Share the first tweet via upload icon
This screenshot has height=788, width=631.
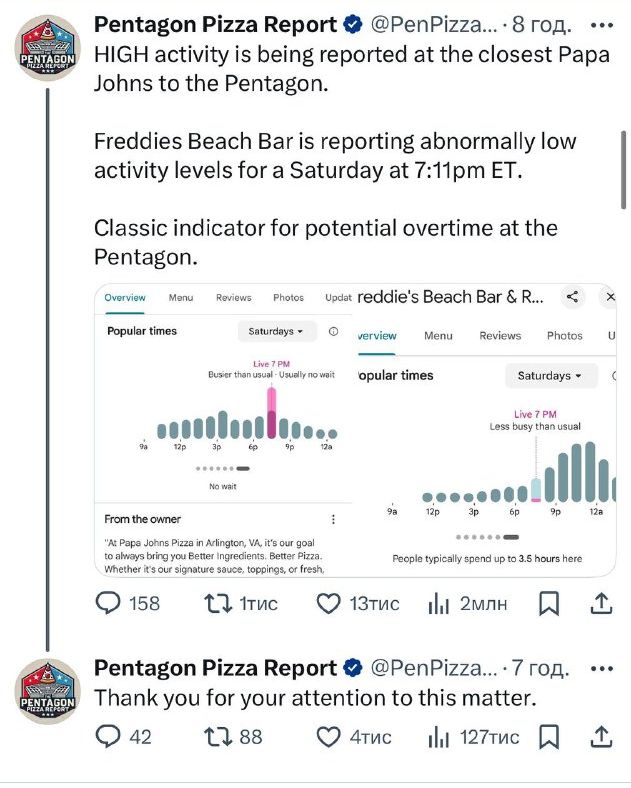pos(601,603)
